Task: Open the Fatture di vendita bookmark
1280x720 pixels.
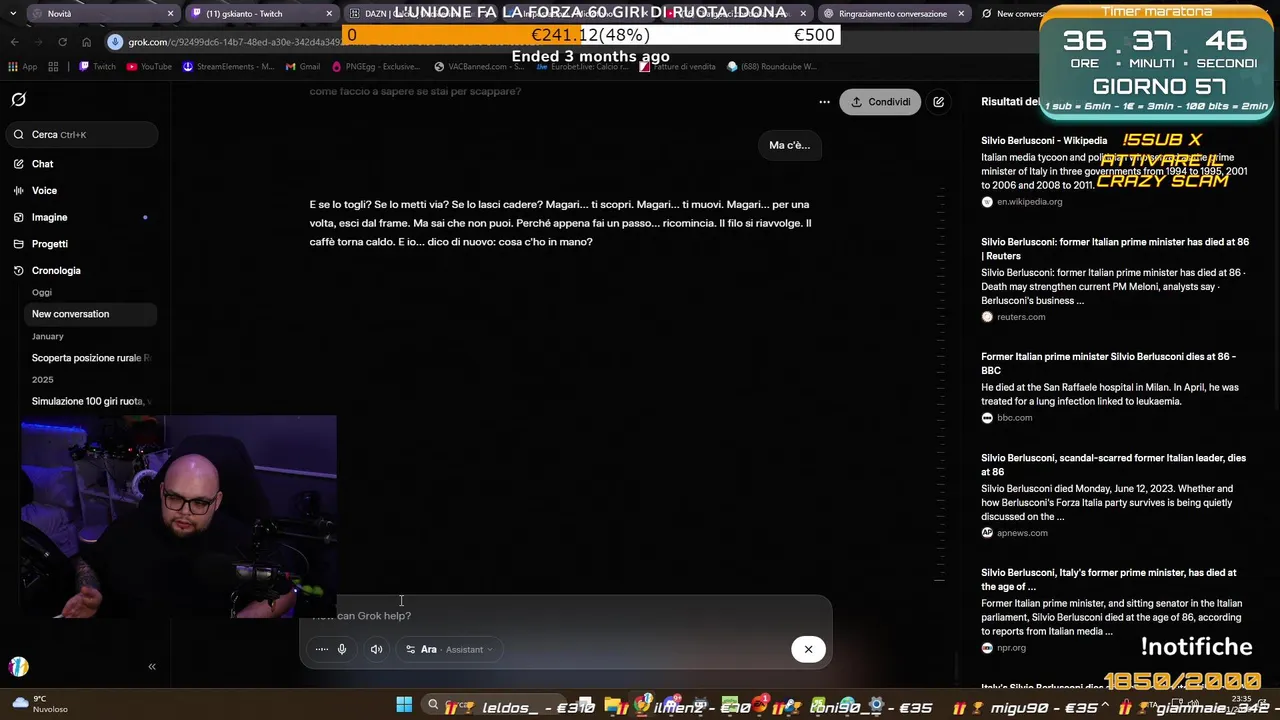Action: (675, 67)
